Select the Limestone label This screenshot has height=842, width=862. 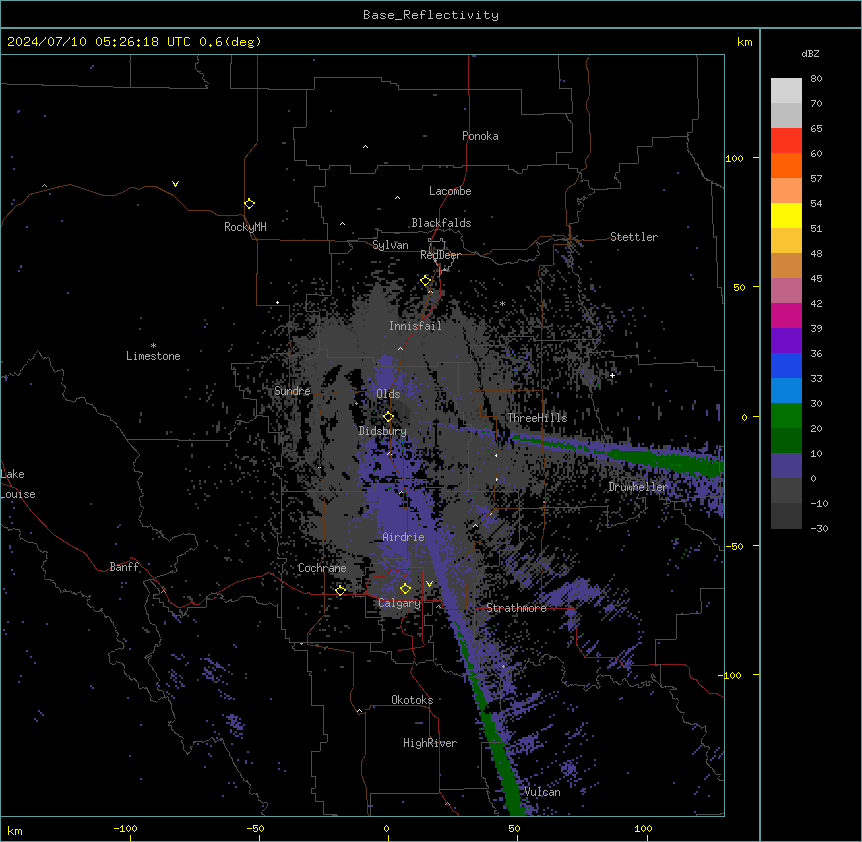tap(153, 356)
